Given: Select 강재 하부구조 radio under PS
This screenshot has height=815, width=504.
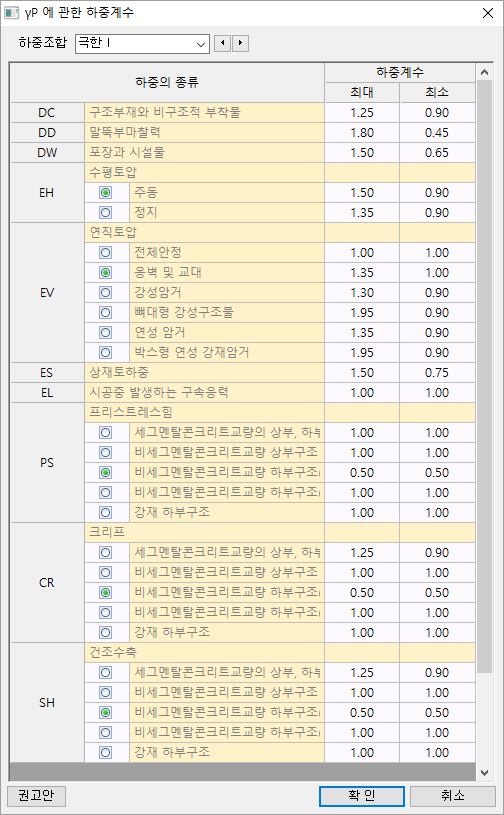Looking at the screenshot, I should coord(106,512).
